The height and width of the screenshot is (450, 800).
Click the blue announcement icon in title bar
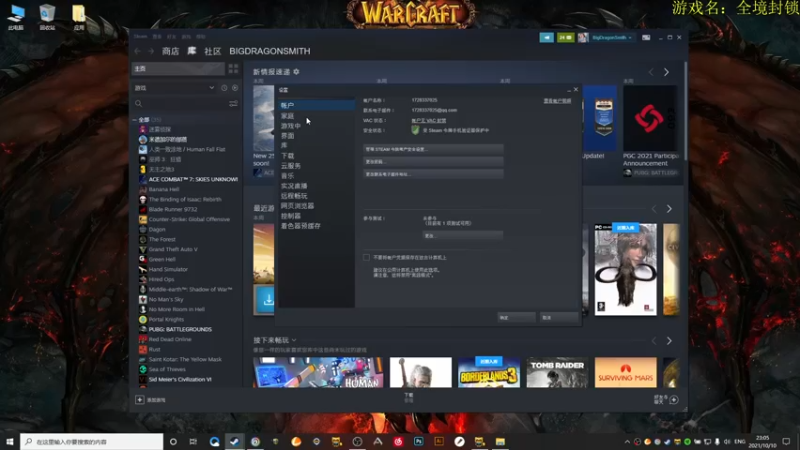pyautogui.click(x=546, y=38)
